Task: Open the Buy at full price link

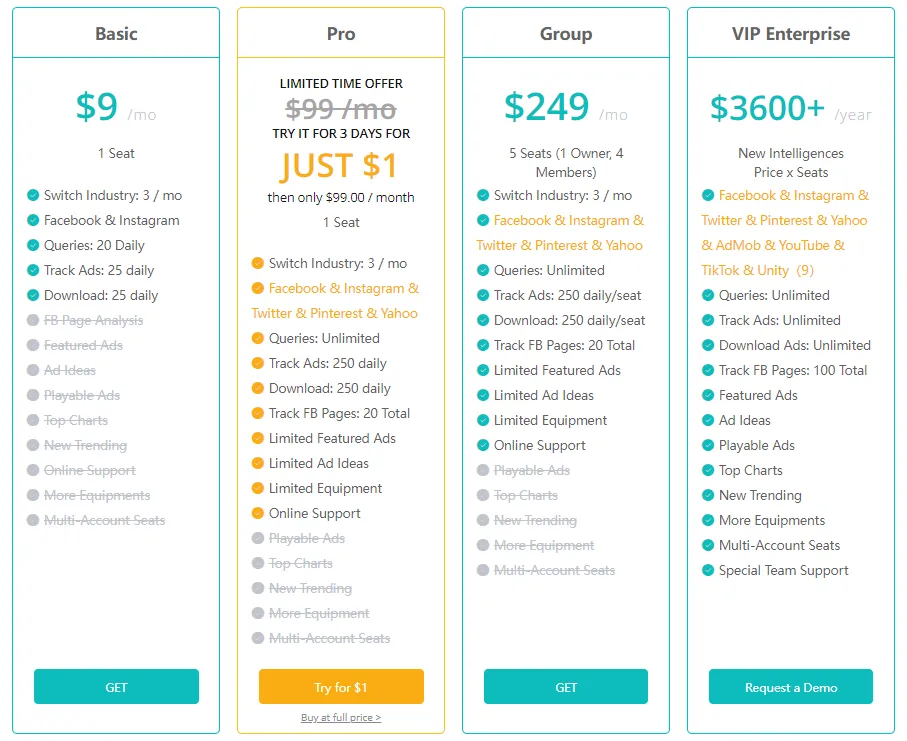Action: [341, 718]
